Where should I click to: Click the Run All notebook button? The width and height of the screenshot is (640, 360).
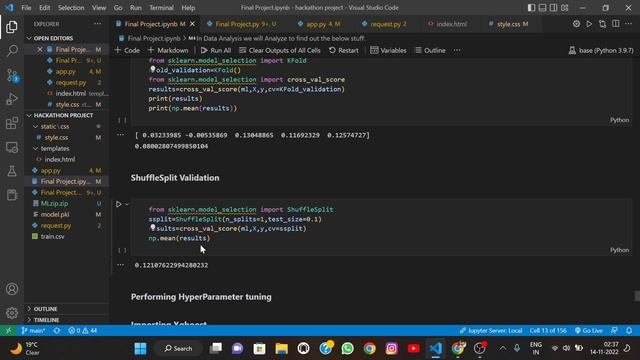(x=216, y=50)
